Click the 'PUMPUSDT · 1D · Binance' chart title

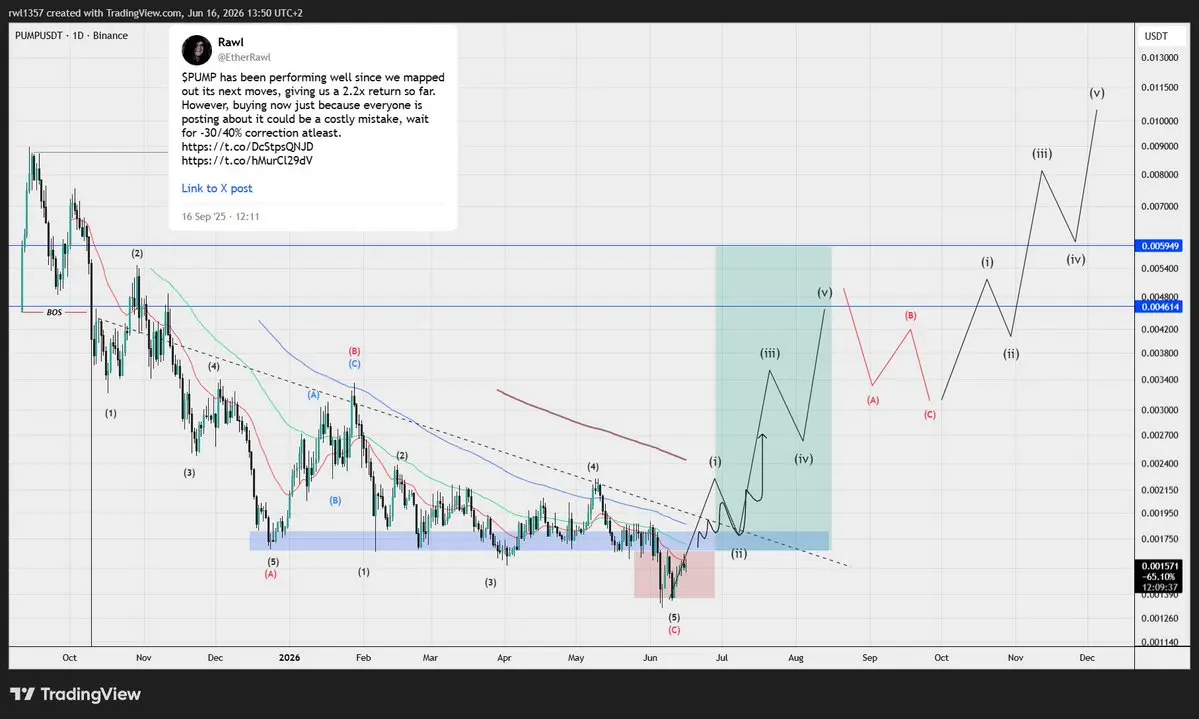(71, 35)
